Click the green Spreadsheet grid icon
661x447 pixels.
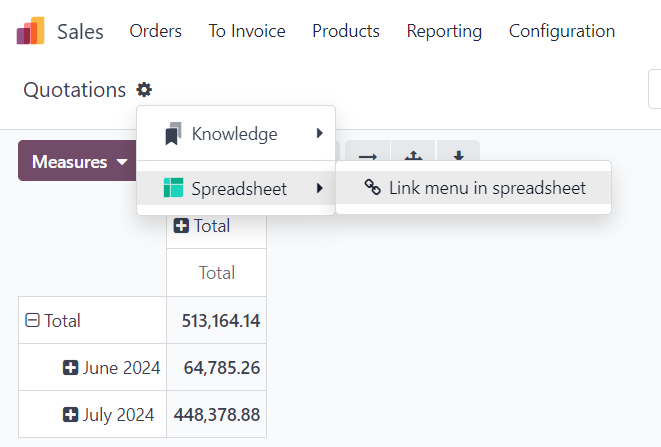(x=173, y=188)
